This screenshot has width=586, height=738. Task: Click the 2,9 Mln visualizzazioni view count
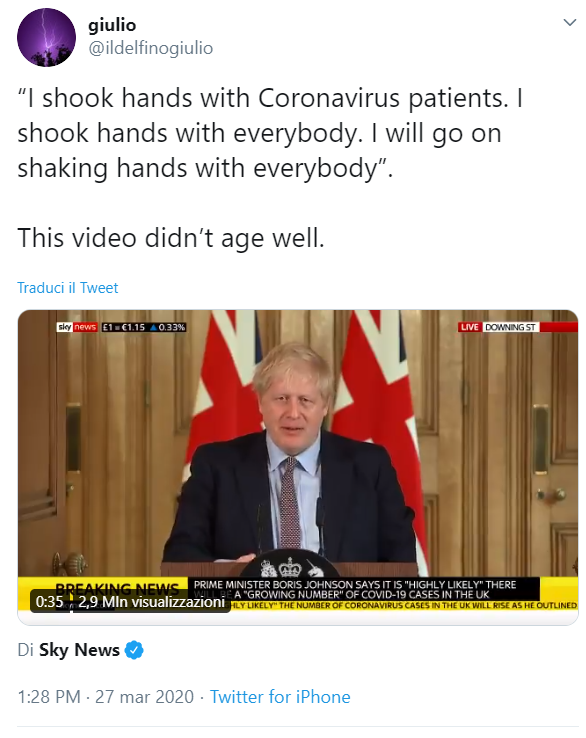152,602
